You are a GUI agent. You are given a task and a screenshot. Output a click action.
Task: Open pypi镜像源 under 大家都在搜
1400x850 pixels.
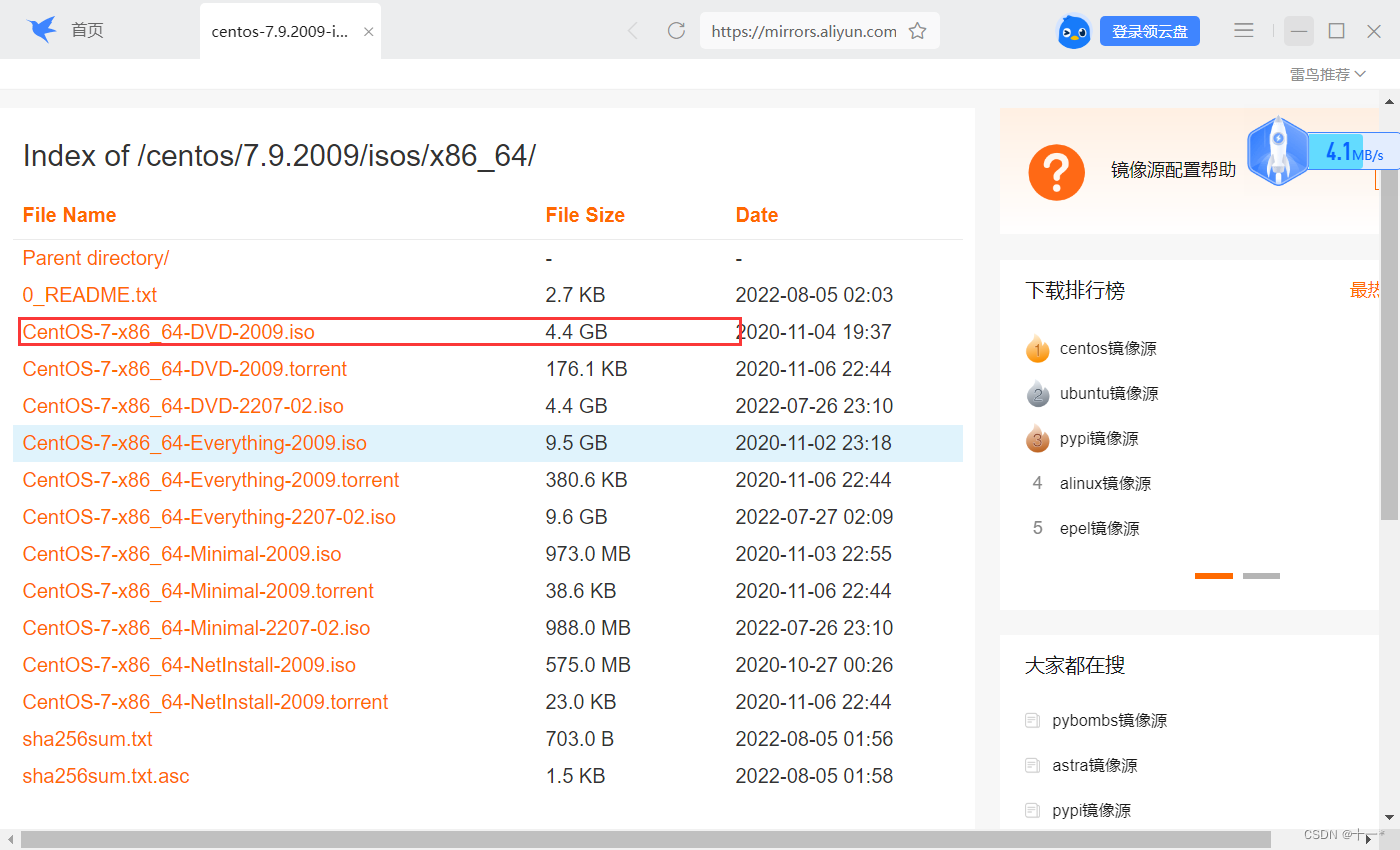point(1091,810)
